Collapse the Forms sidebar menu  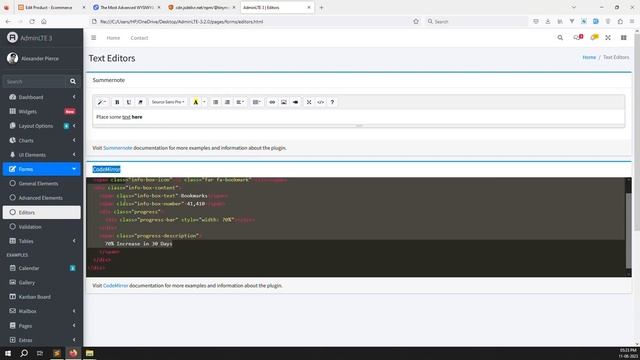(42, 169)
